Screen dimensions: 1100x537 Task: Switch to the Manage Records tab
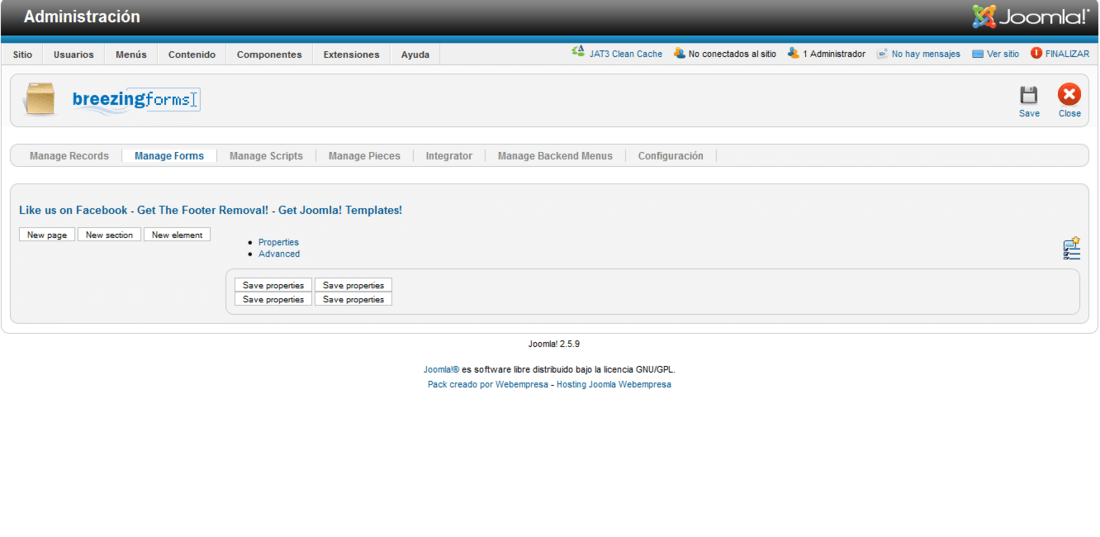pyautogui.click(x=69, y=156)
